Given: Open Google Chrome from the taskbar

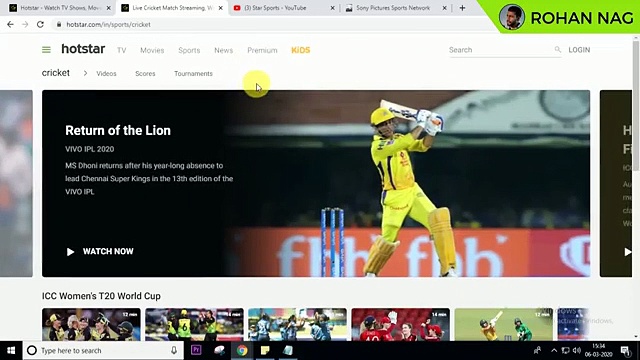Looking at the screenshot, I should (x=242, y=350).
